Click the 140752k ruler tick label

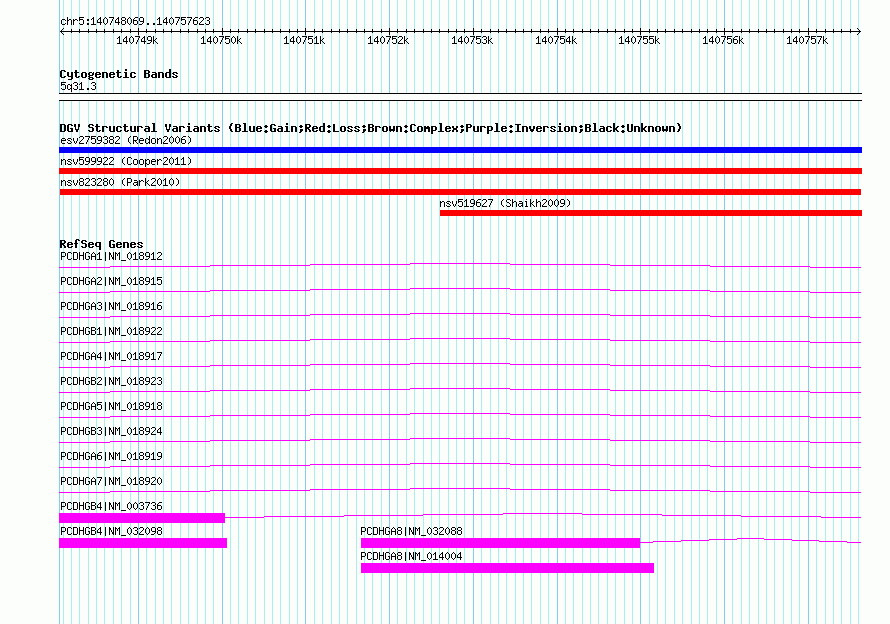[389, 40]
